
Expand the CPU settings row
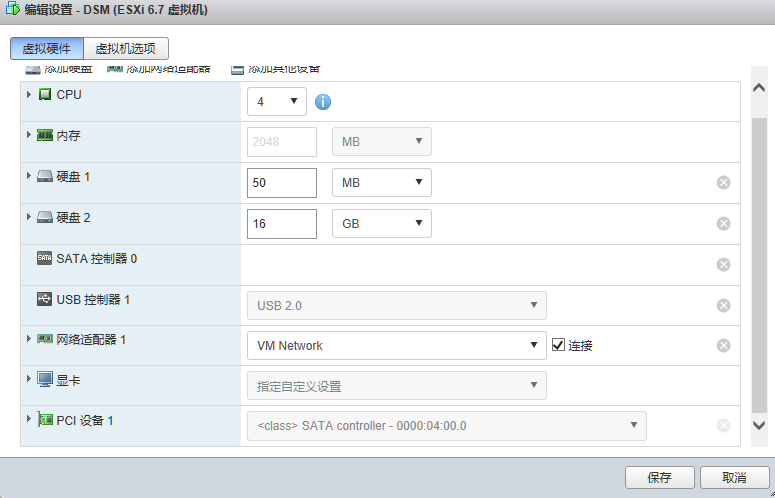(x=29, y=94)
